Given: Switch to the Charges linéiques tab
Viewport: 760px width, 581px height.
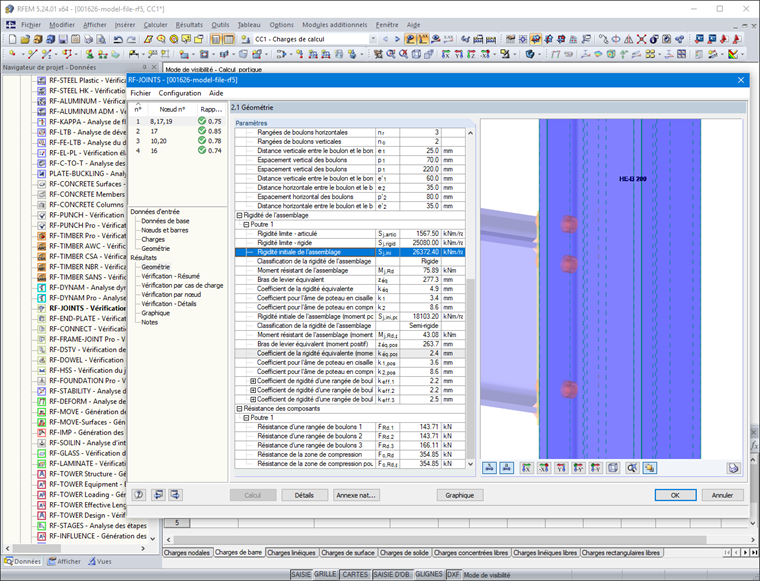Looking at the screenshot, I should click(292, 552).
